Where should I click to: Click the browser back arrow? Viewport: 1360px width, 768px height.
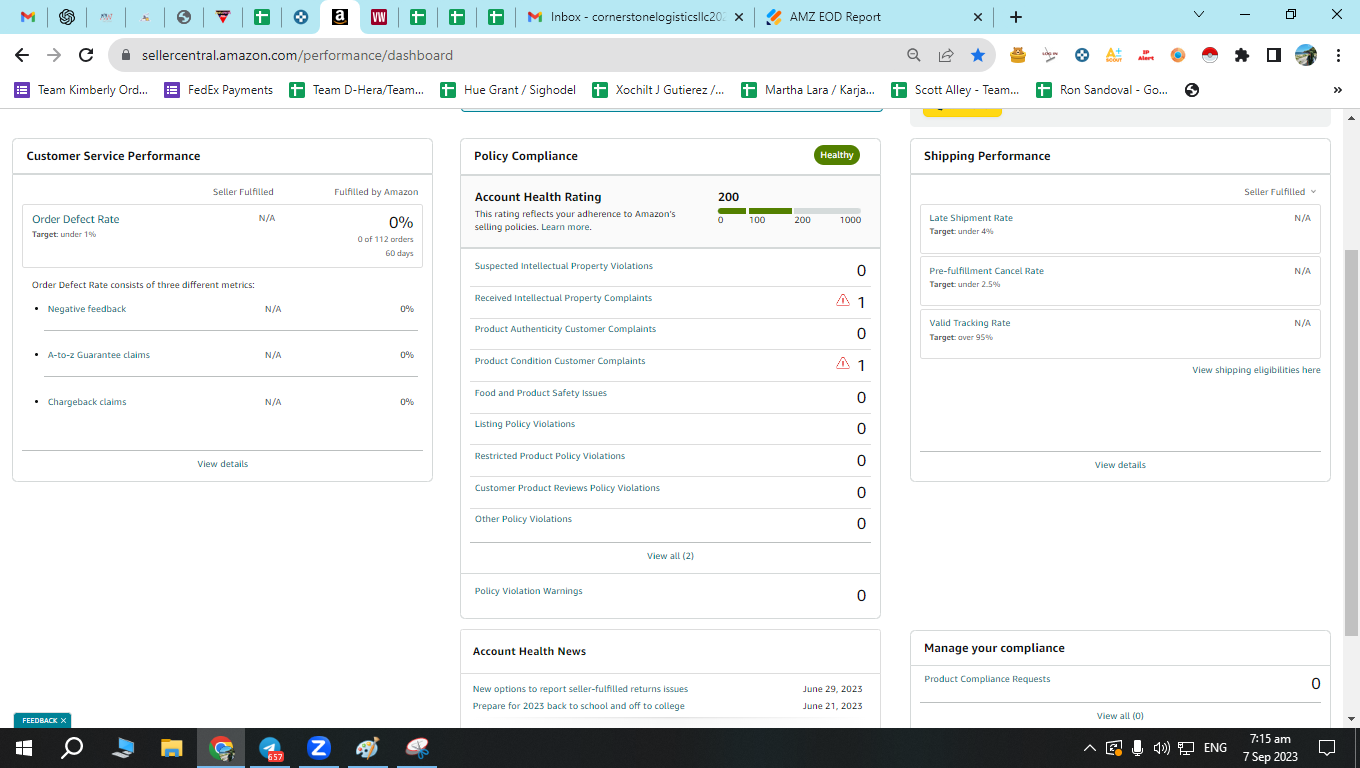coord(22,55)
